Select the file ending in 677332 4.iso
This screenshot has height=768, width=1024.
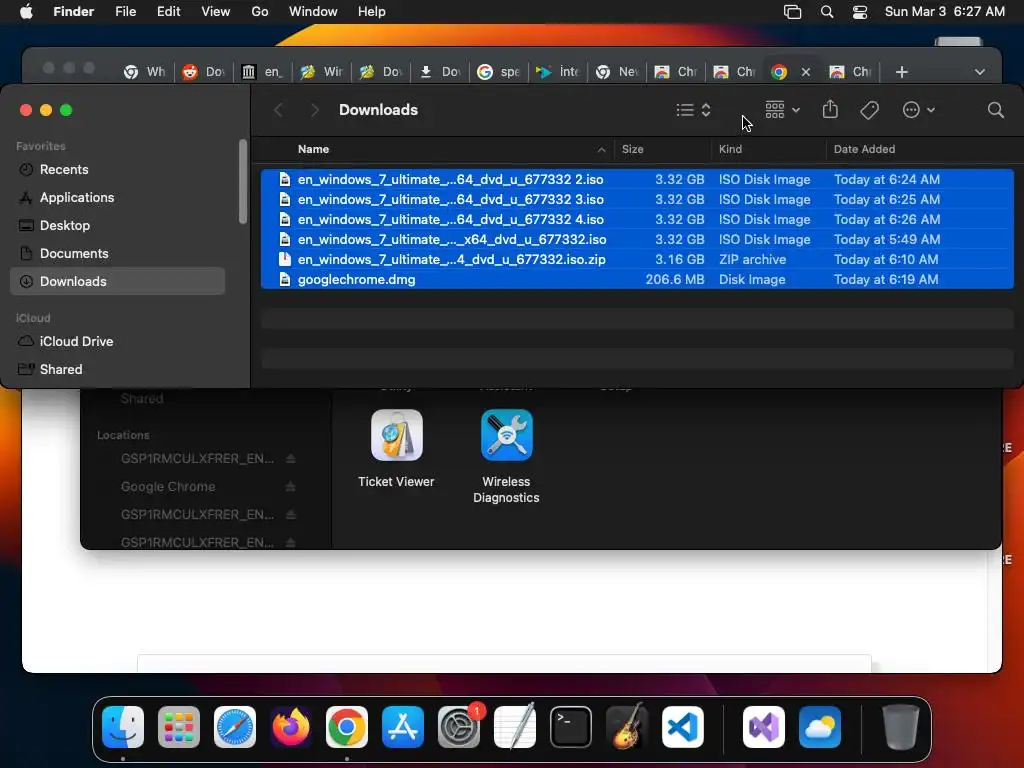click(x=637, y=219)
